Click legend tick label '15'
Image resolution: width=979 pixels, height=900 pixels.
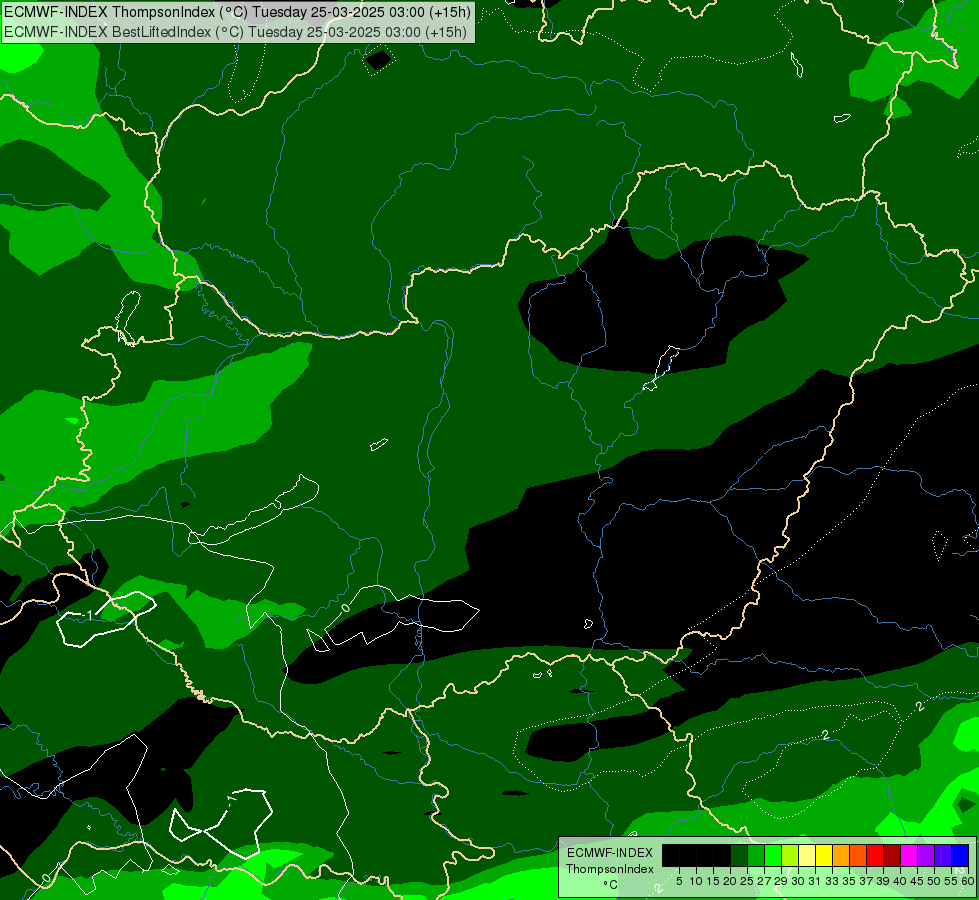(713, 881)
